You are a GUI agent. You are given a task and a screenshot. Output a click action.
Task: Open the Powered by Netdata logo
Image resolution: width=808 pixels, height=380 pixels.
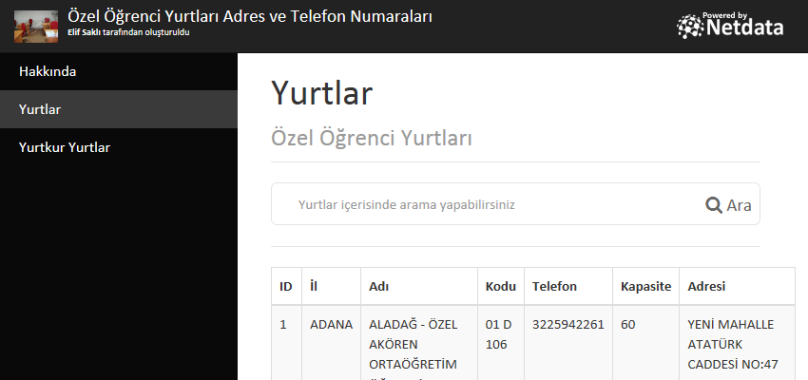pos(730,26)
